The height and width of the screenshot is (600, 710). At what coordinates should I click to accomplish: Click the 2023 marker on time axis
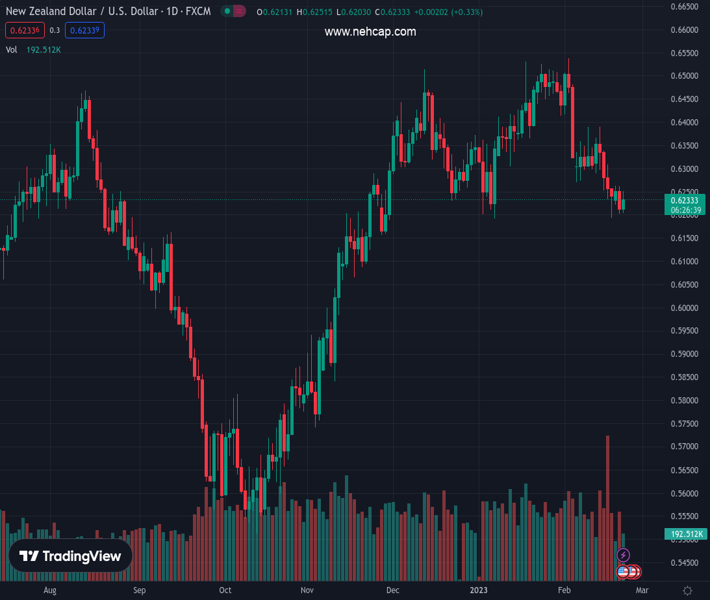[x=480, y=590]
